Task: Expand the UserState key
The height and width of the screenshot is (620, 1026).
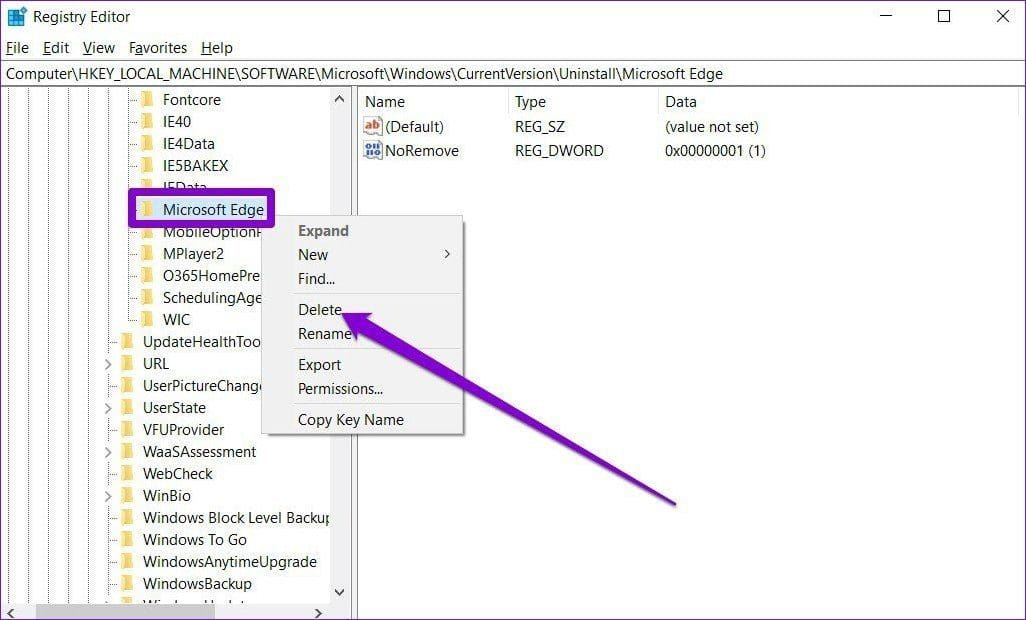Action: (109, 408)
